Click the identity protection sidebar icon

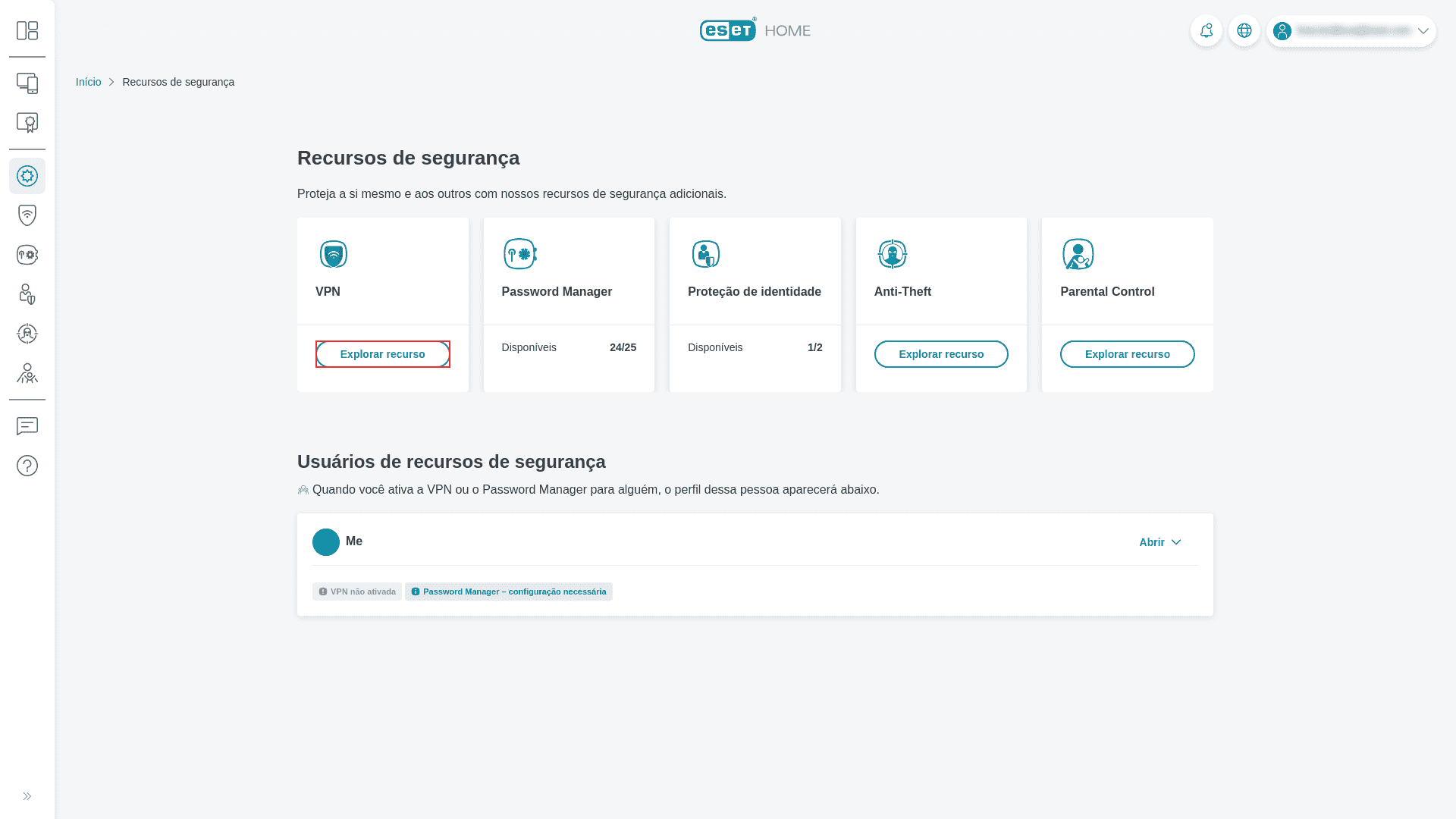pyautogui.click(x=27, y=294)
